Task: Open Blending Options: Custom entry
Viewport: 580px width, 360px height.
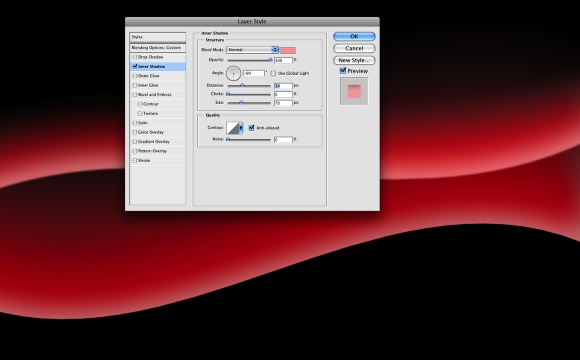Action: coord(158,48)
